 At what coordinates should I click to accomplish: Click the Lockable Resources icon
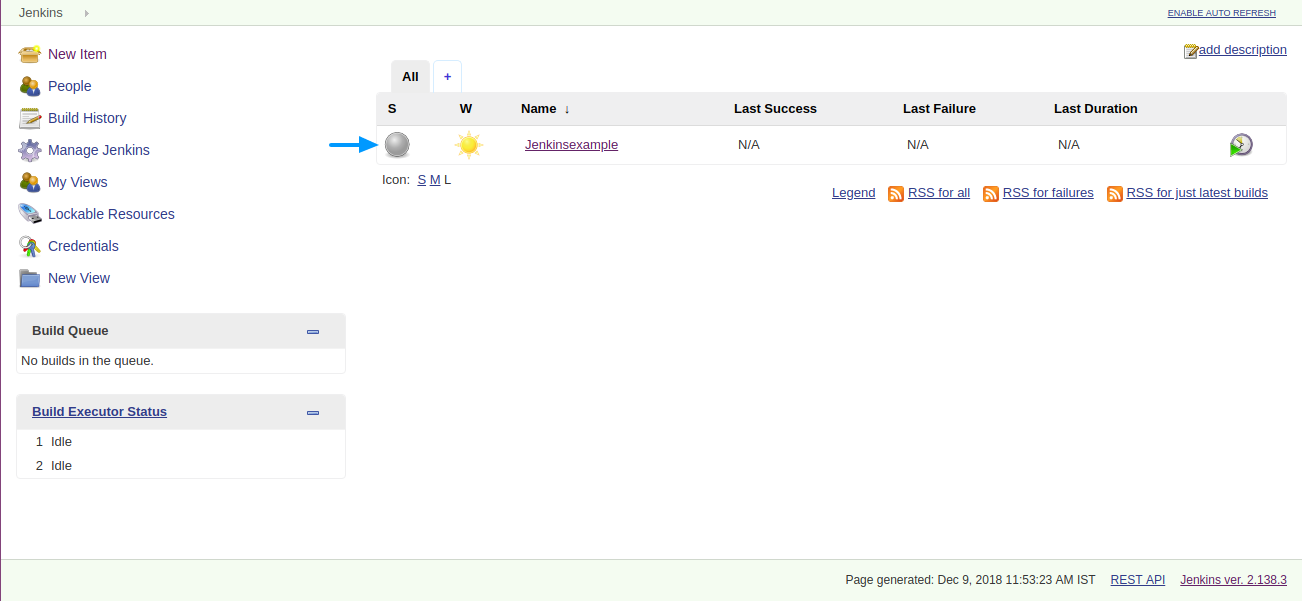point(30,214)
